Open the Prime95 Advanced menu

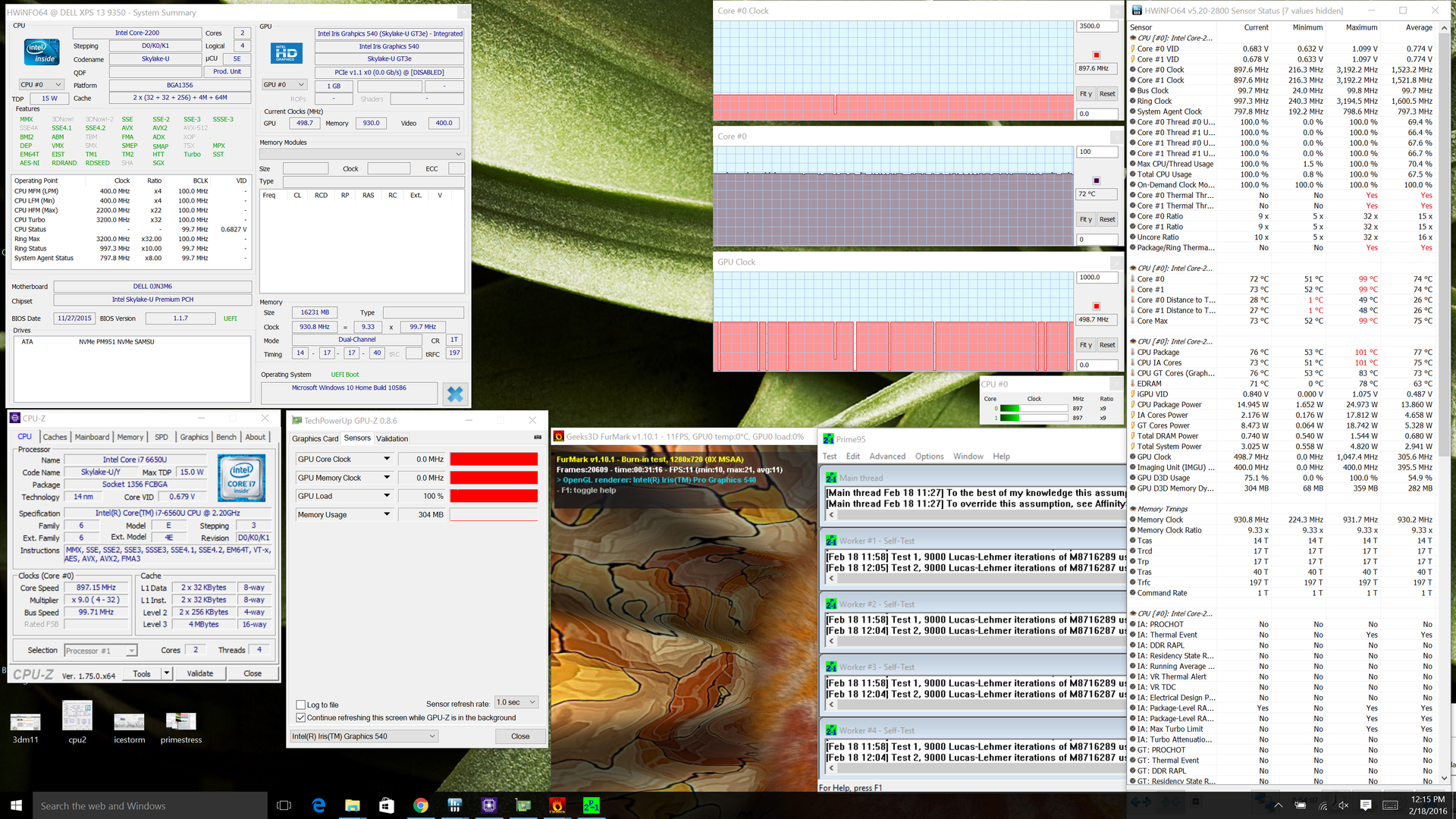(x=886, y=457)
